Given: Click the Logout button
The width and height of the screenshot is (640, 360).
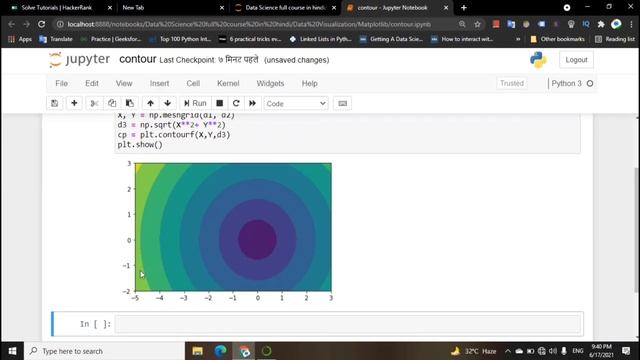Looking at the screenshot, I should tap(576, 60).
